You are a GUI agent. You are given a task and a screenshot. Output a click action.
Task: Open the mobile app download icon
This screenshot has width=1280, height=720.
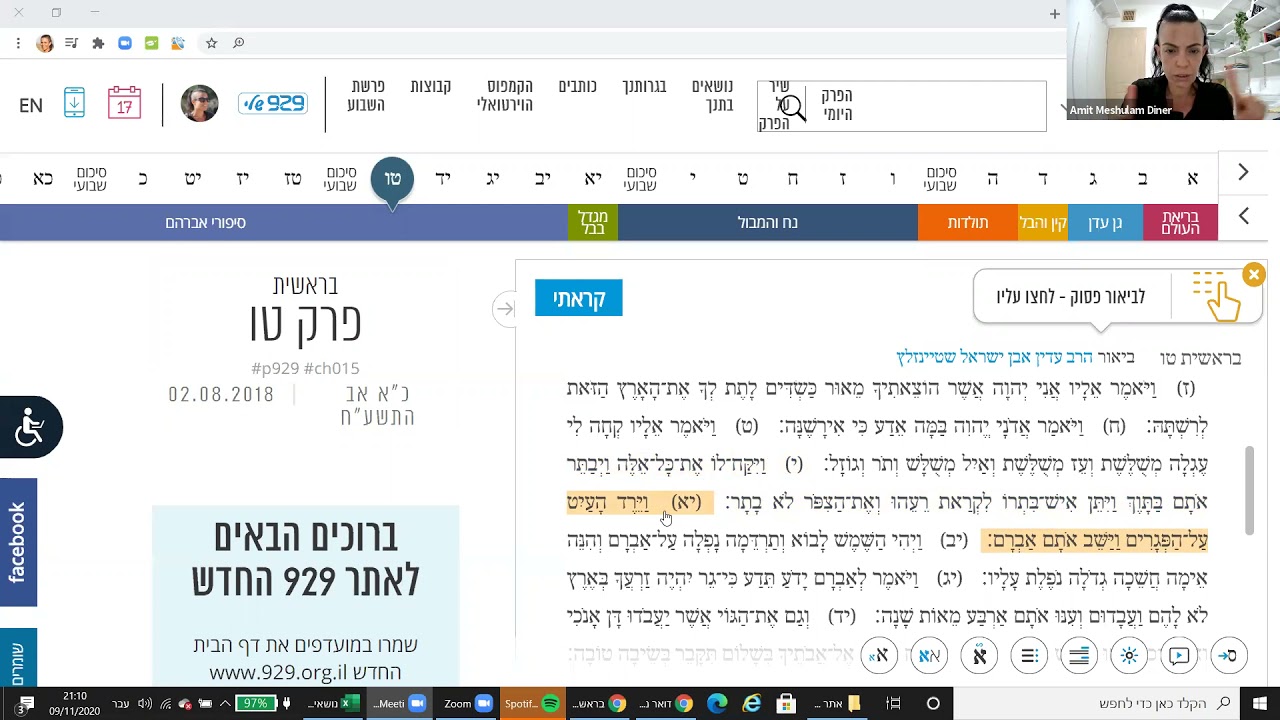tap(75, 103)
